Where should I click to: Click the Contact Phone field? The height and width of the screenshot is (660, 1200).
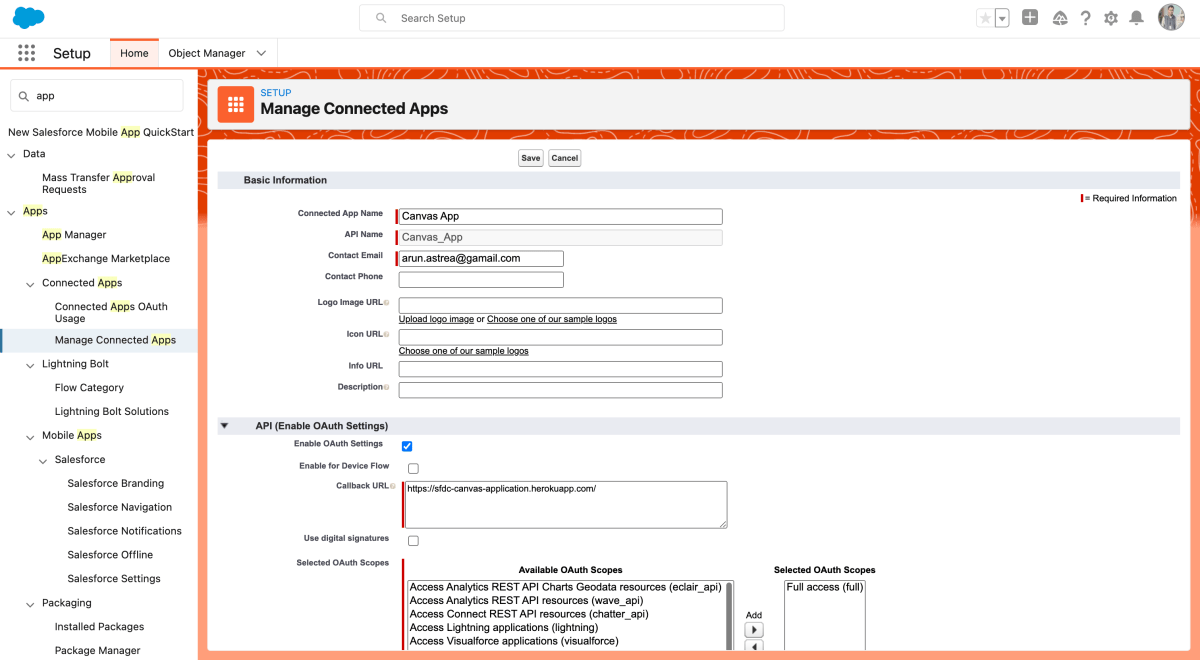click(x=481, y=279)
